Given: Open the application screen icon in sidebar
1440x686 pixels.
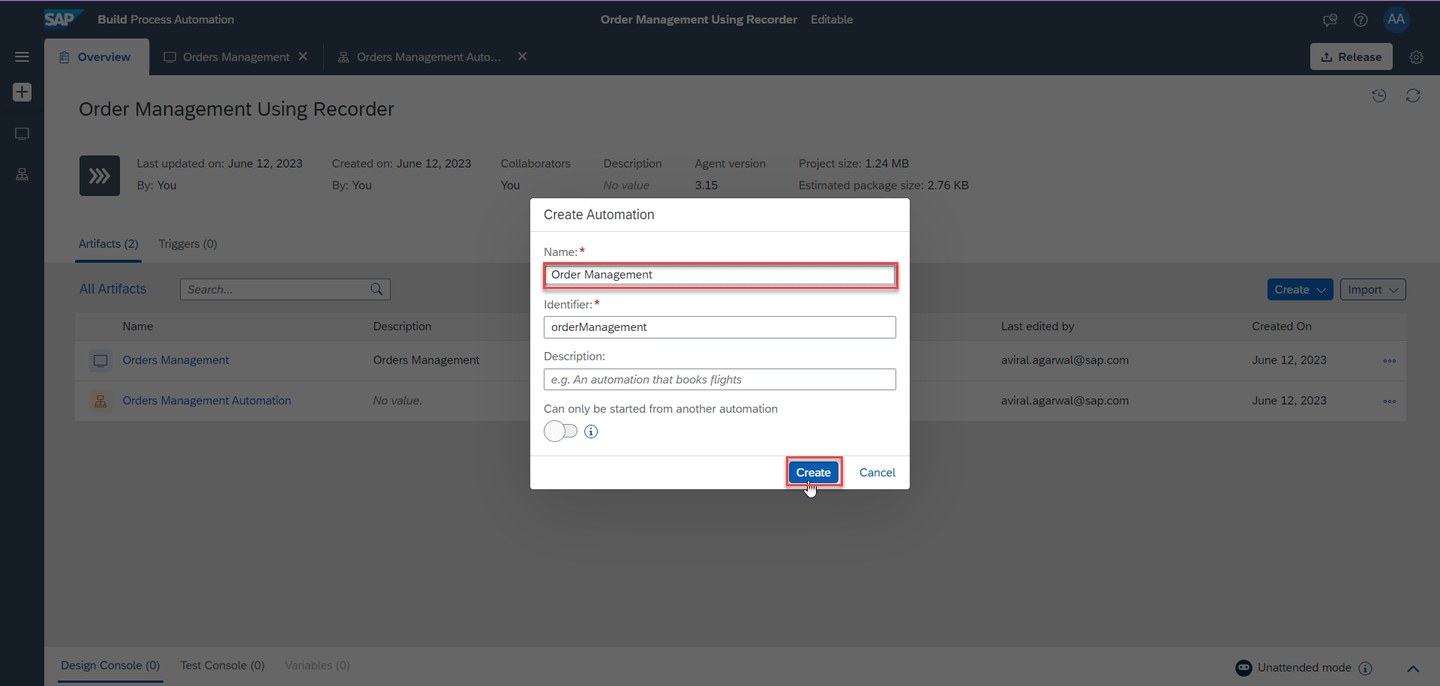Looking at the screenshot, I should (22, 134).
